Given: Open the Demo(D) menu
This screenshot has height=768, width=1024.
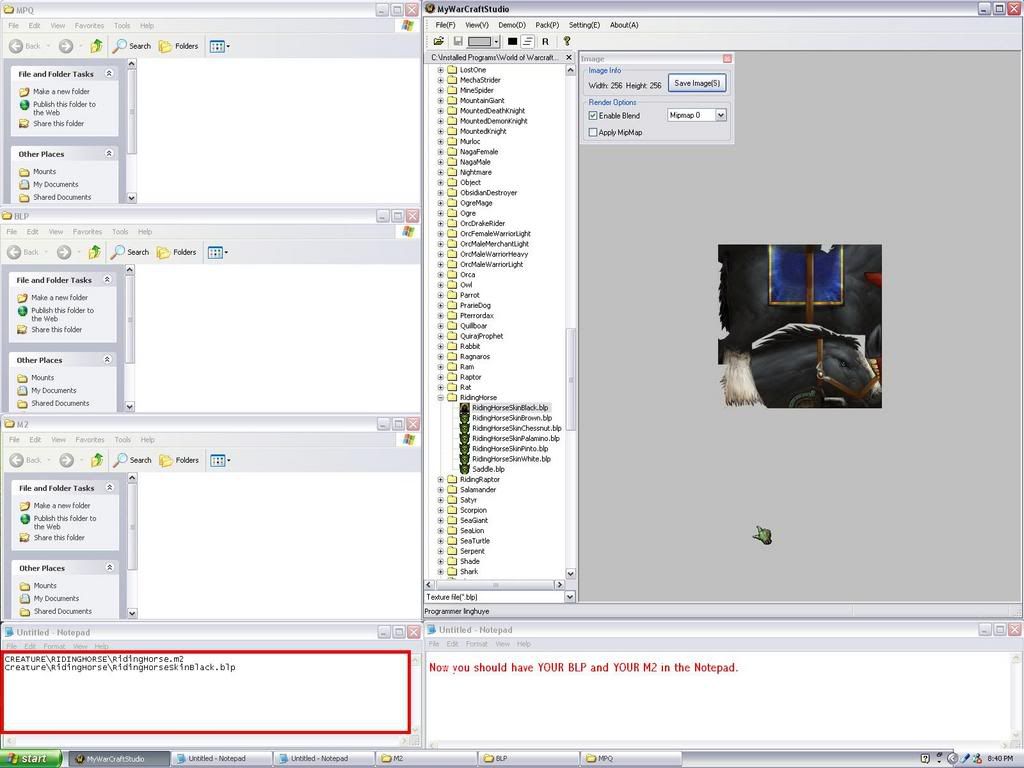Looking at the screenshot, I should 512,25.
